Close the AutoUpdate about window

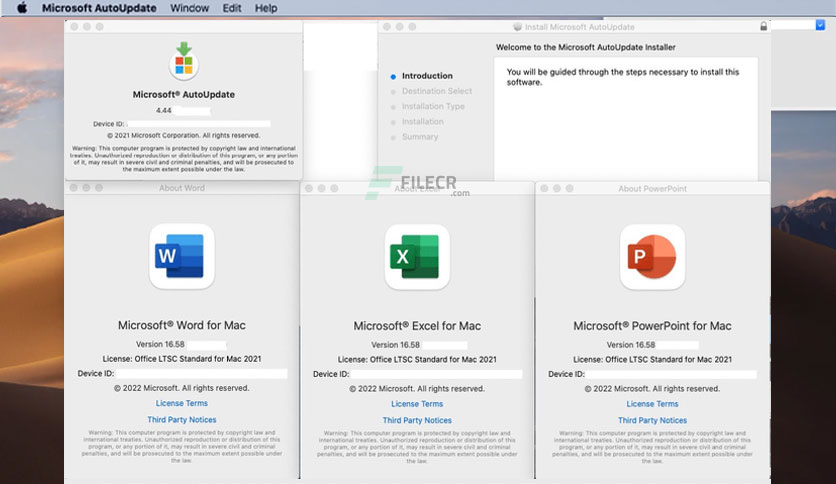point(74,27)
